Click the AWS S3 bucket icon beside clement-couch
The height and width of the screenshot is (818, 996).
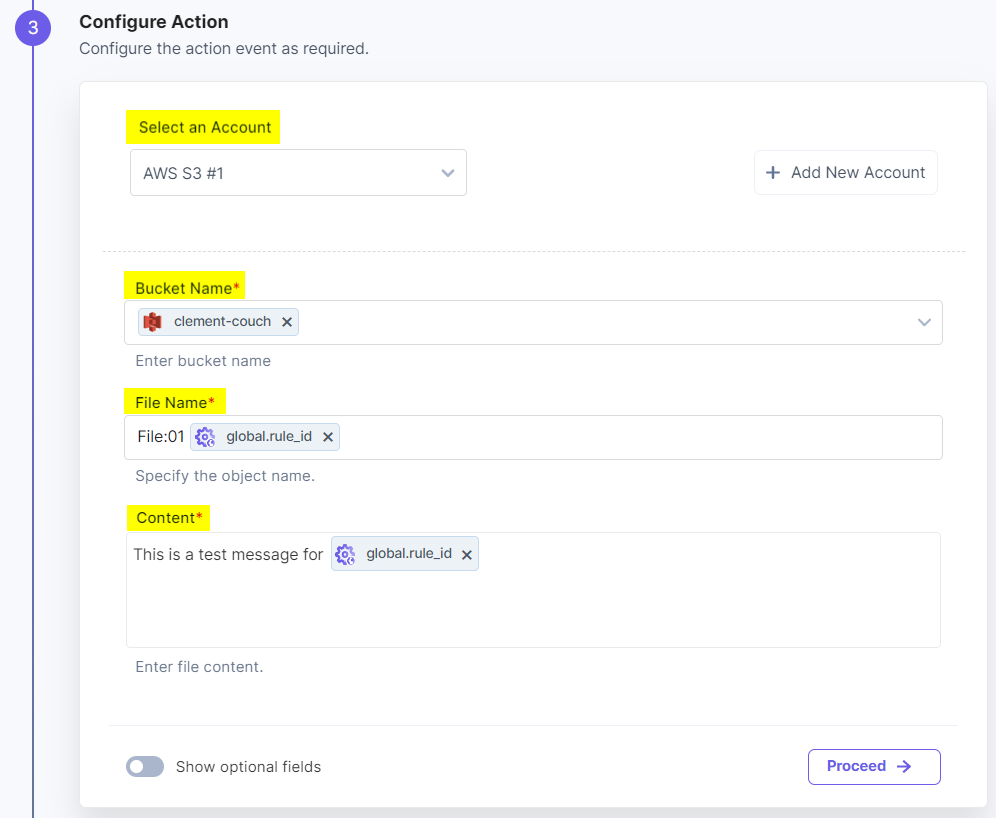pos(153,321)
